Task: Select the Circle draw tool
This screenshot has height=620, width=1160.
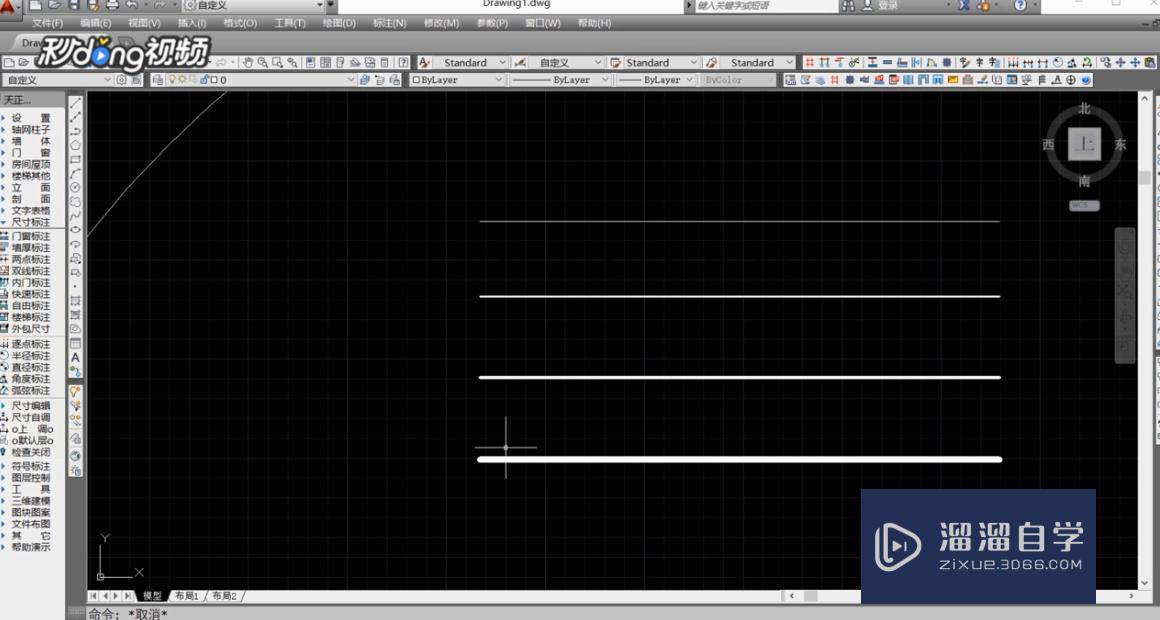Action: click(x=75, y=188)
